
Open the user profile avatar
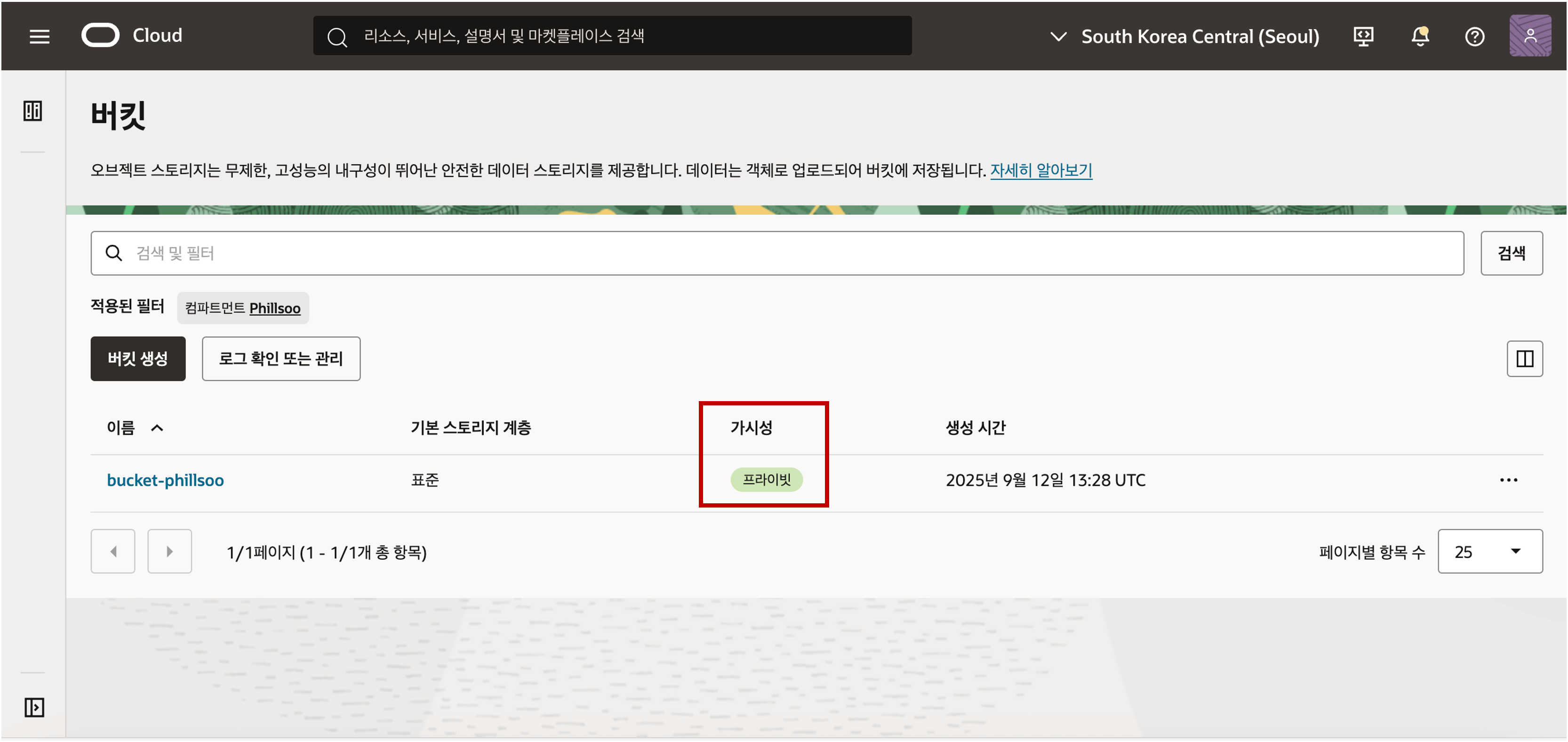click(x=1530, y=36)
